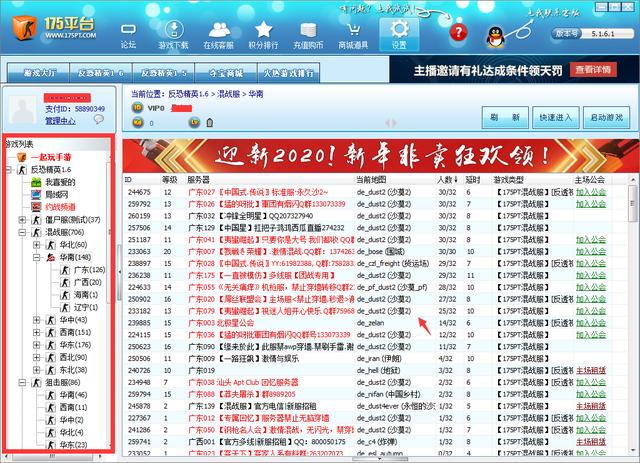This screenshot has height=463, width=640.
Task: Select 一起玩手游 in game list
Action: click(51, 157)
